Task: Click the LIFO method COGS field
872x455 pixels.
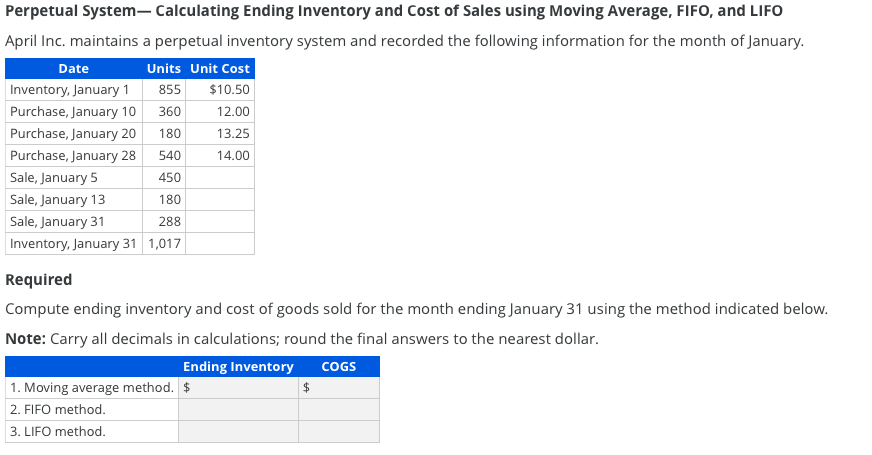Action: [x=339, y=432]
